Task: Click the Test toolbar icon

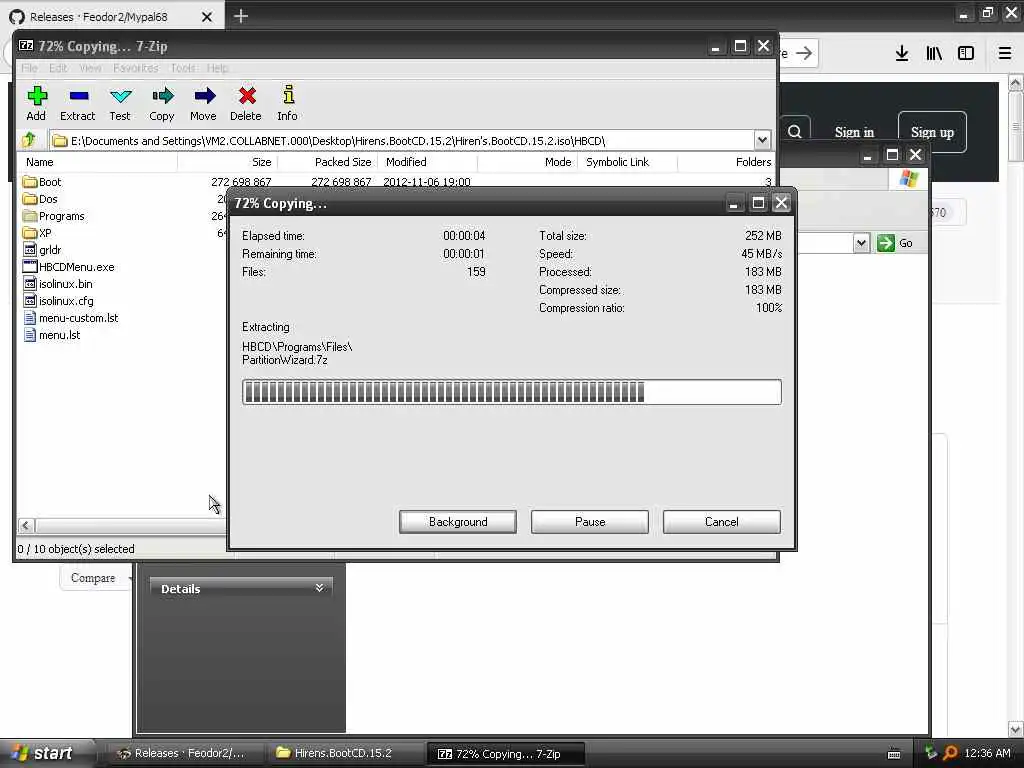Action: click(x=120, y=103)
